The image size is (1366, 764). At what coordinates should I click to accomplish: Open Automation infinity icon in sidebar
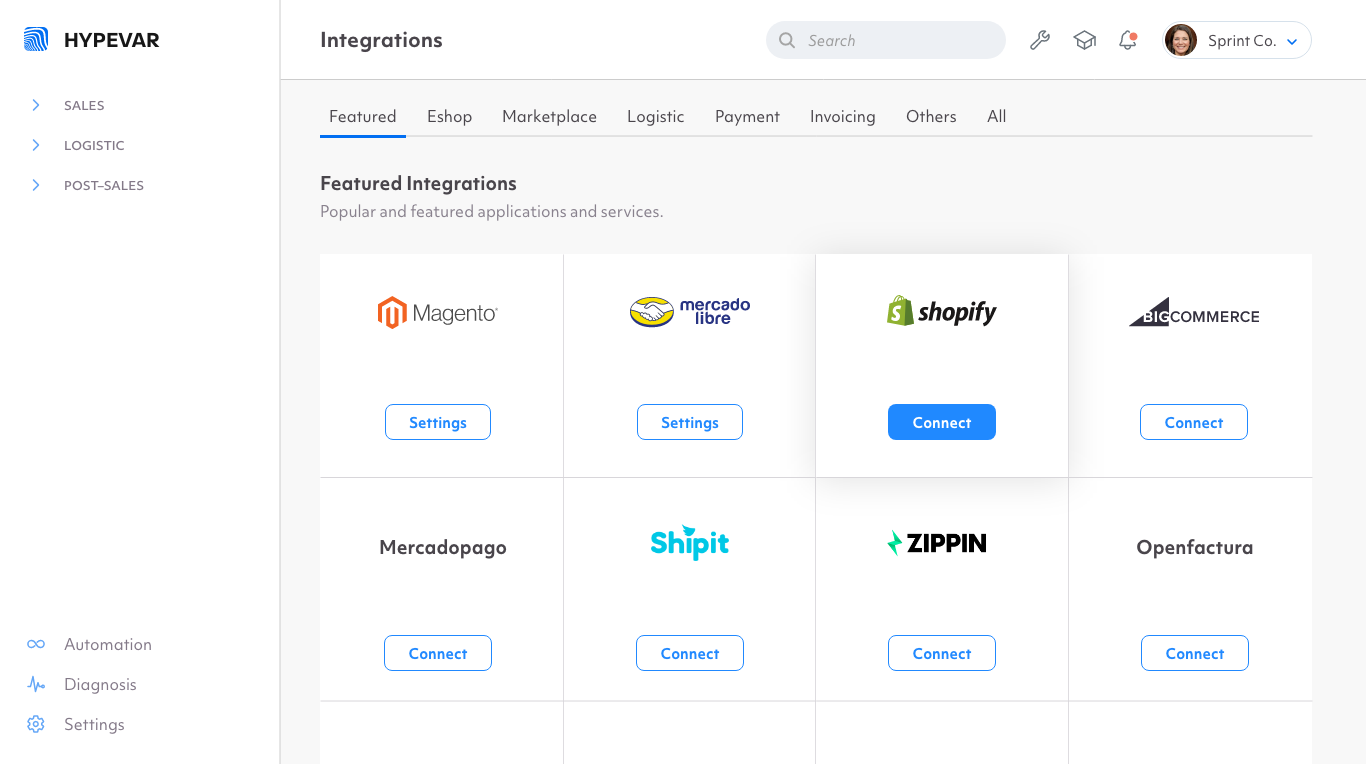pyautogui.click(x=36, y=645)
